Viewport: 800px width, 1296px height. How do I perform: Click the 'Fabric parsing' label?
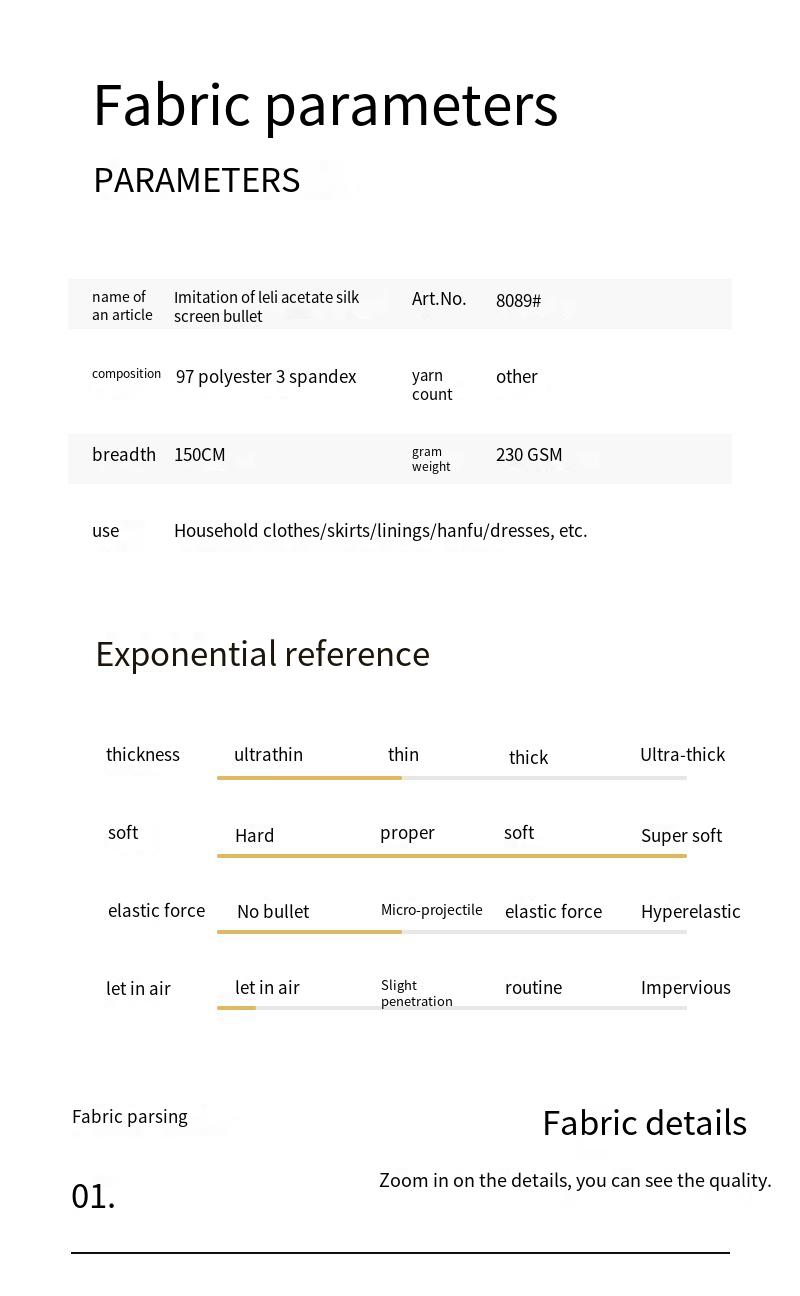[129, 1117]
